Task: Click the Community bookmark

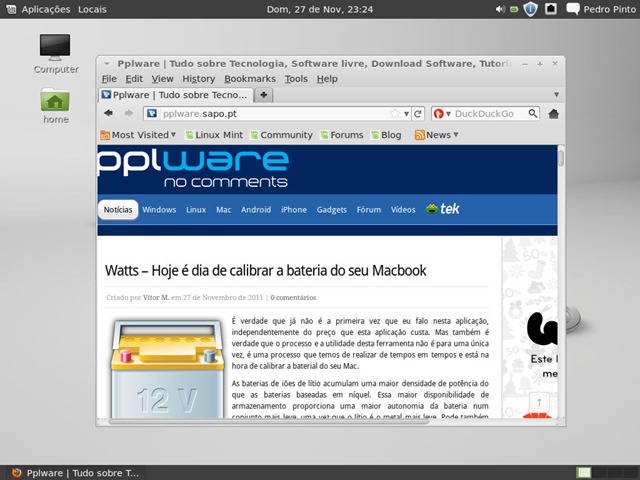Action: click(282, 135)
